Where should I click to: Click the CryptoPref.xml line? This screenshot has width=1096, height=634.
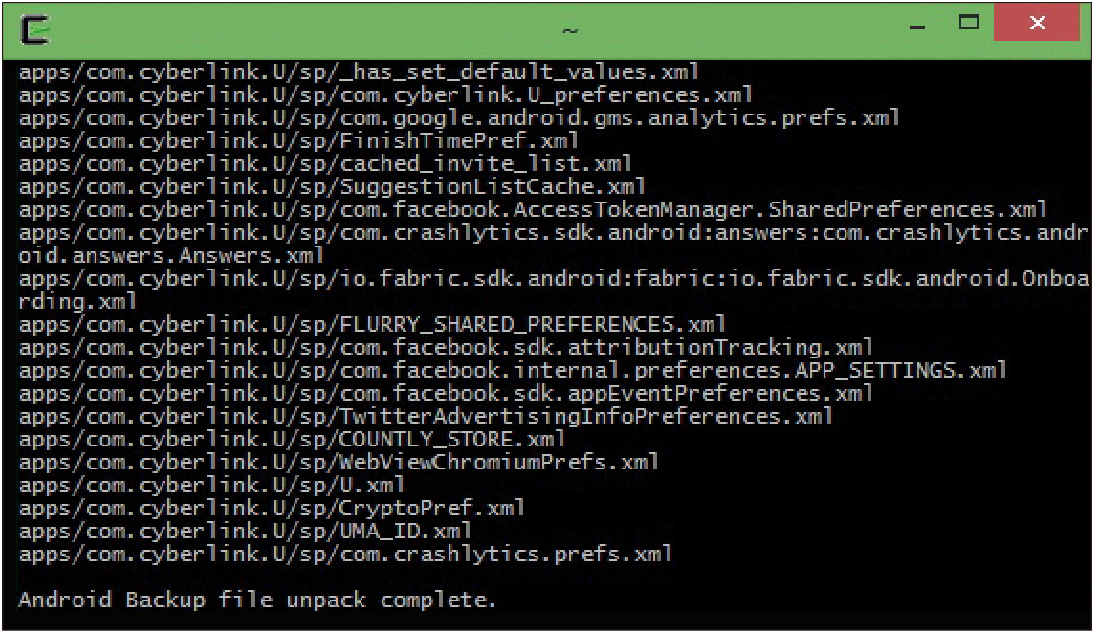[272, 509]
